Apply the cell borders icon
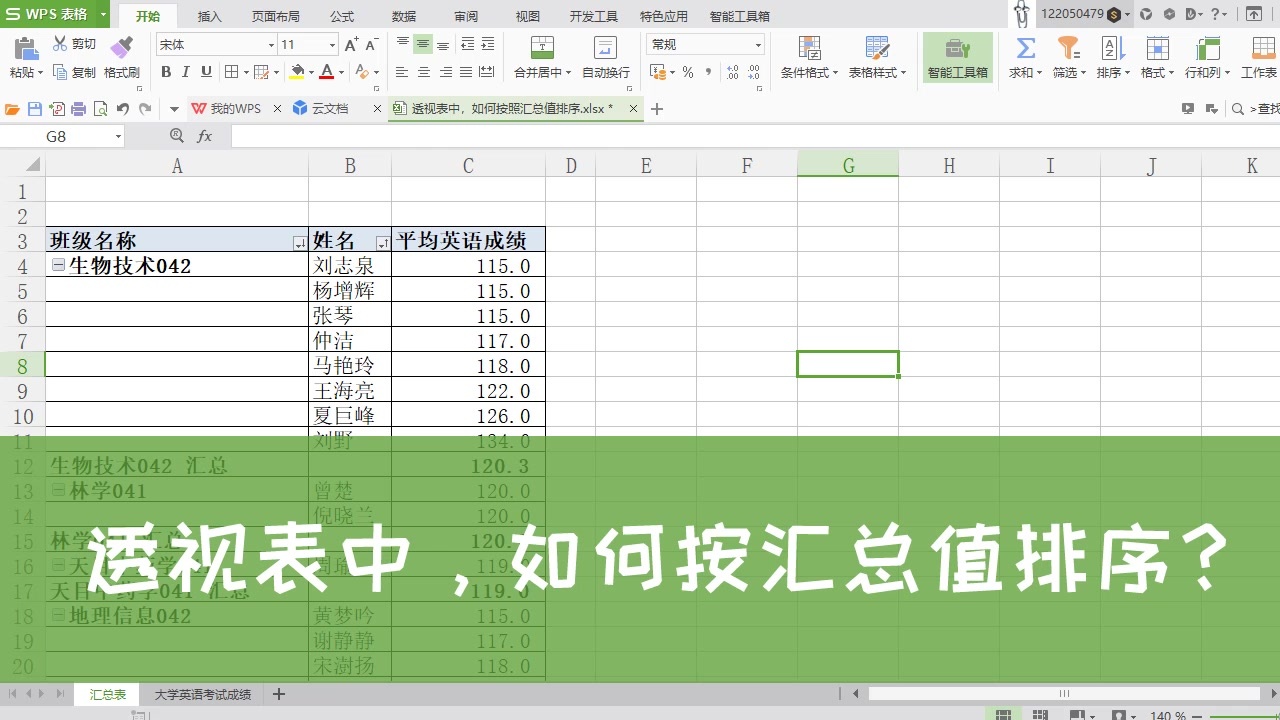Viewport: 1280px width, 720px height. coord(232,72)
